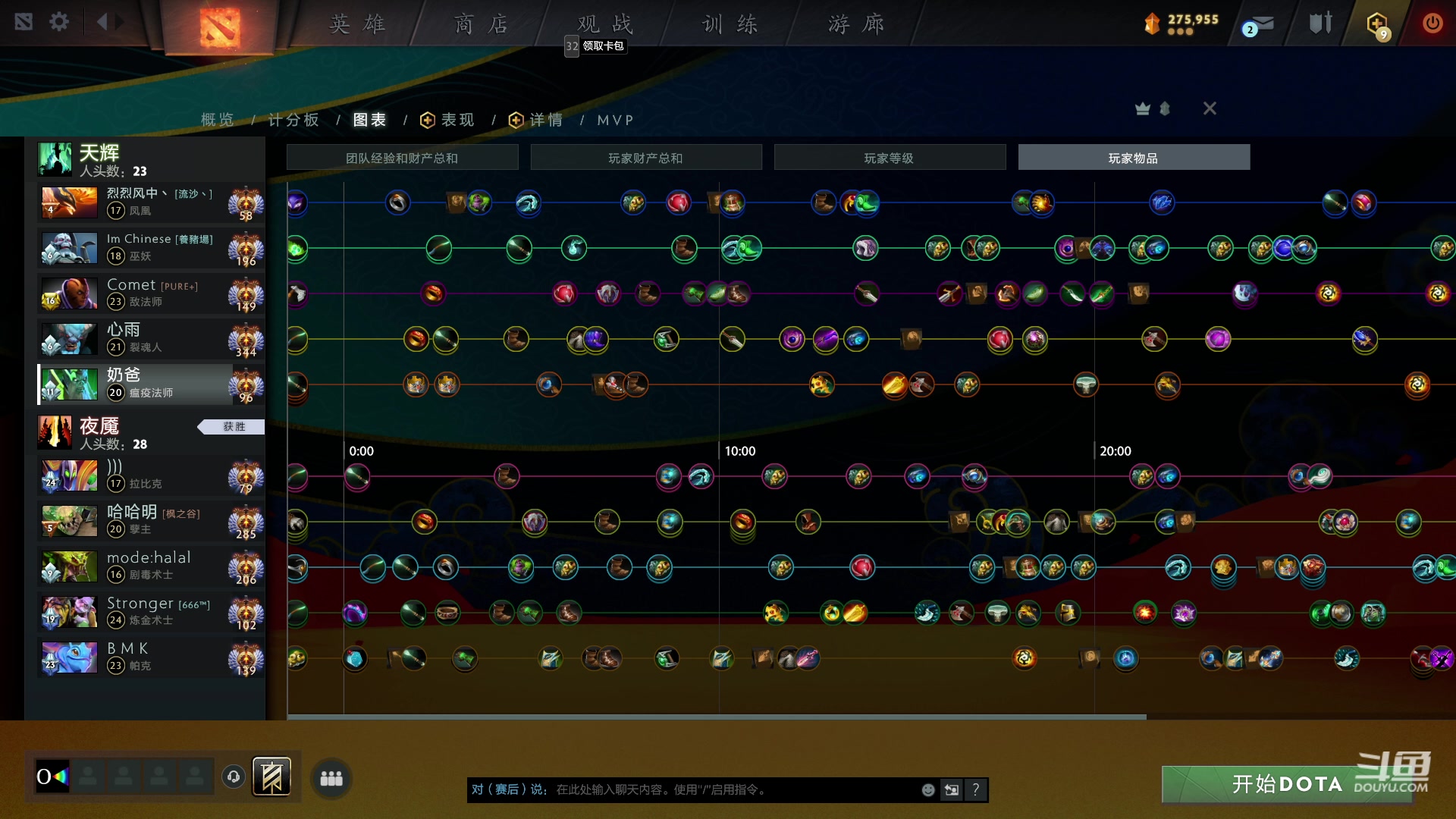Screen dimensions: 1456x819
Task: Select player row 哈哈明
Action: [151, 521]
